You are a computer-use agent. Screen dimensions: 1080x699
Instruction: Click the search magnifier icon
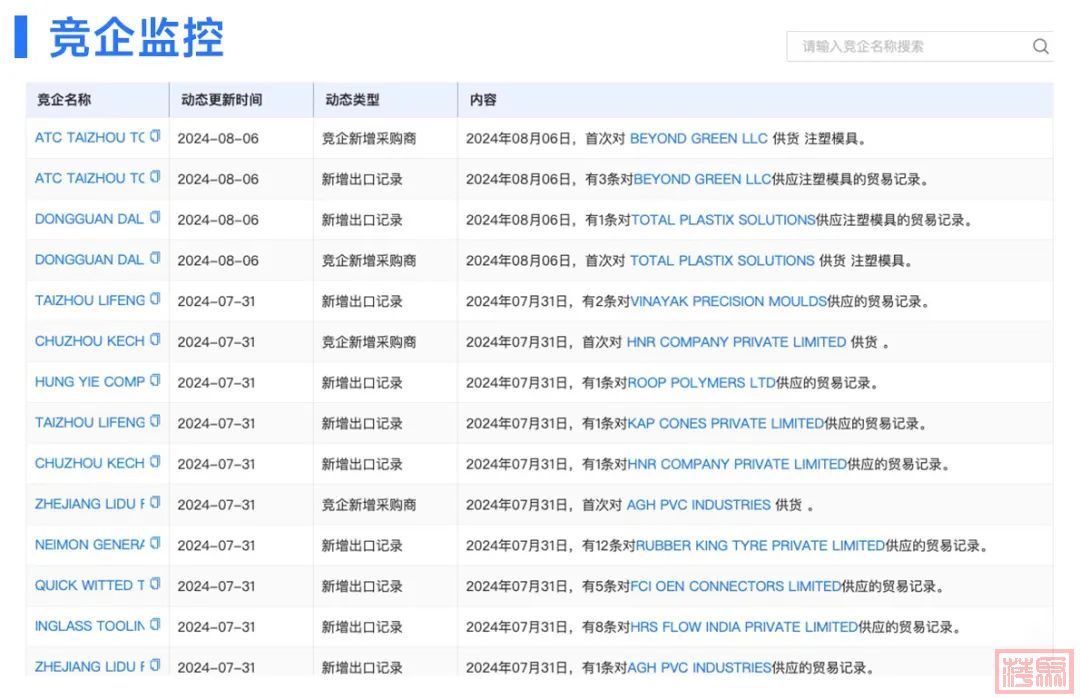coord(1040,46)
